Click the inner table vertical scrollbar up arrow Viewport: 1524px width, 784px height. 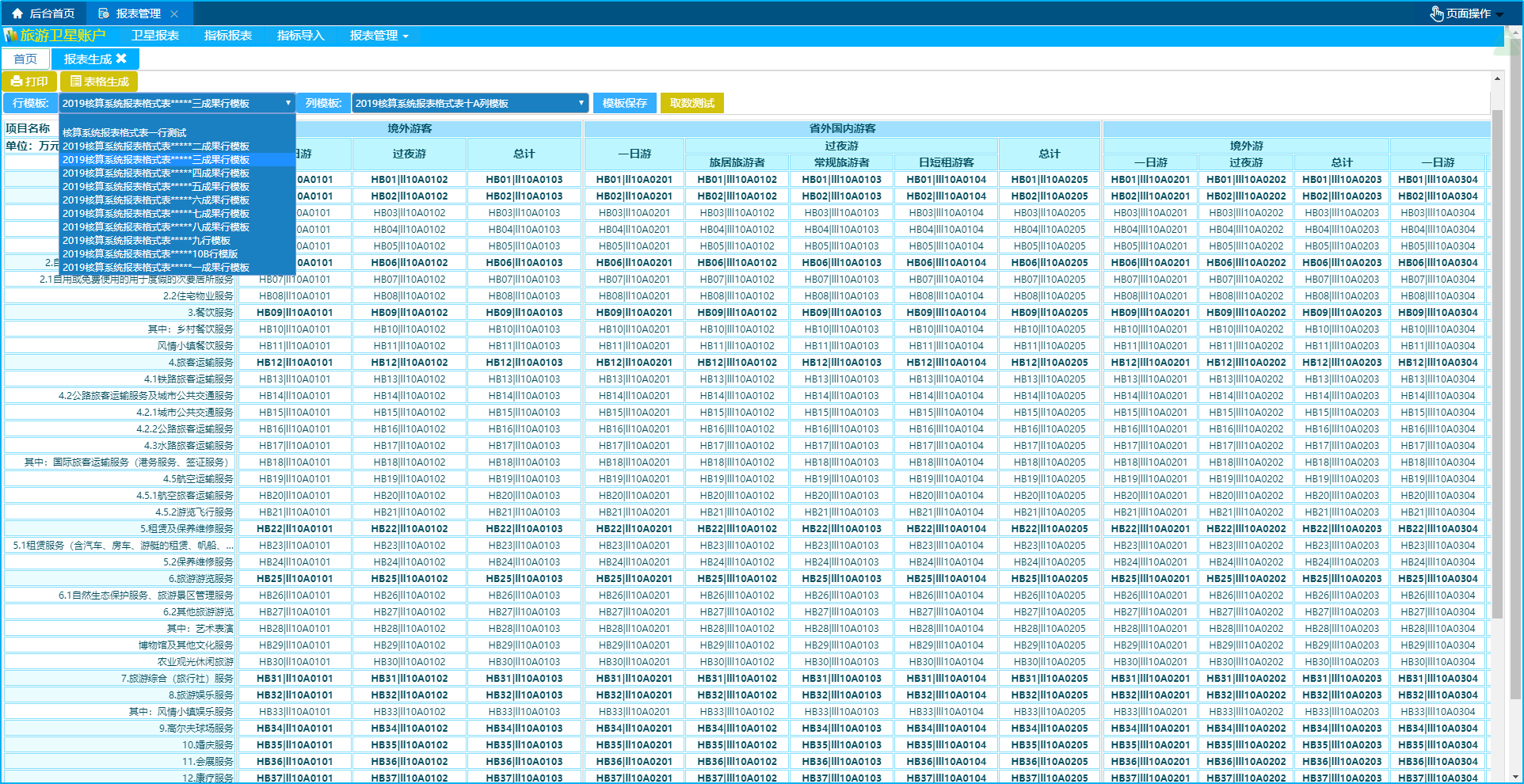point(1497,78)
